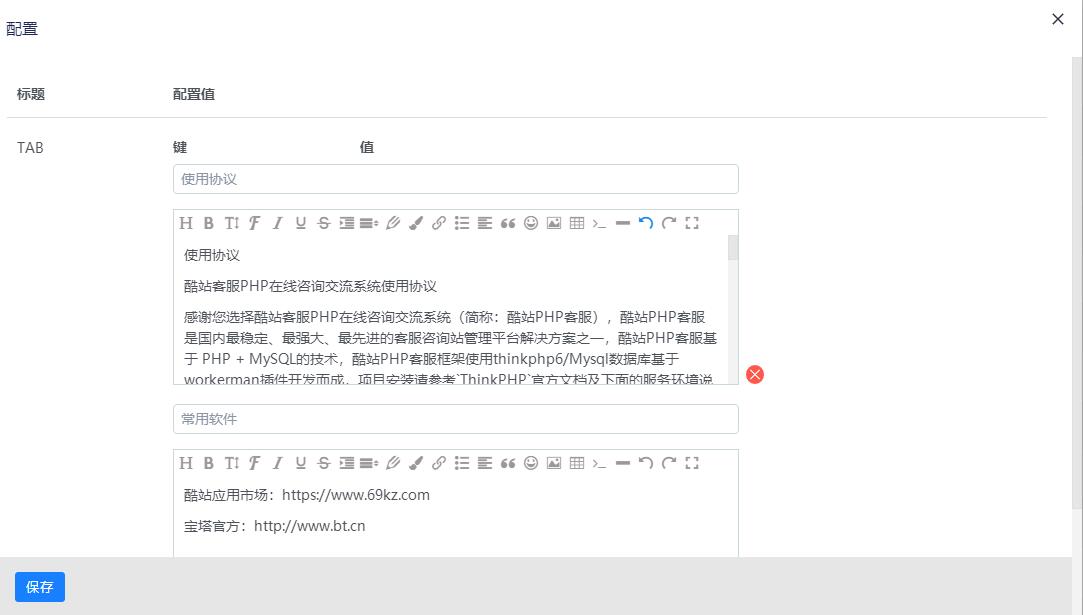Toggle fullscreen mode in the first editor
The image size is (1083, 615).
pyautogui.click(x=692, y=223)
